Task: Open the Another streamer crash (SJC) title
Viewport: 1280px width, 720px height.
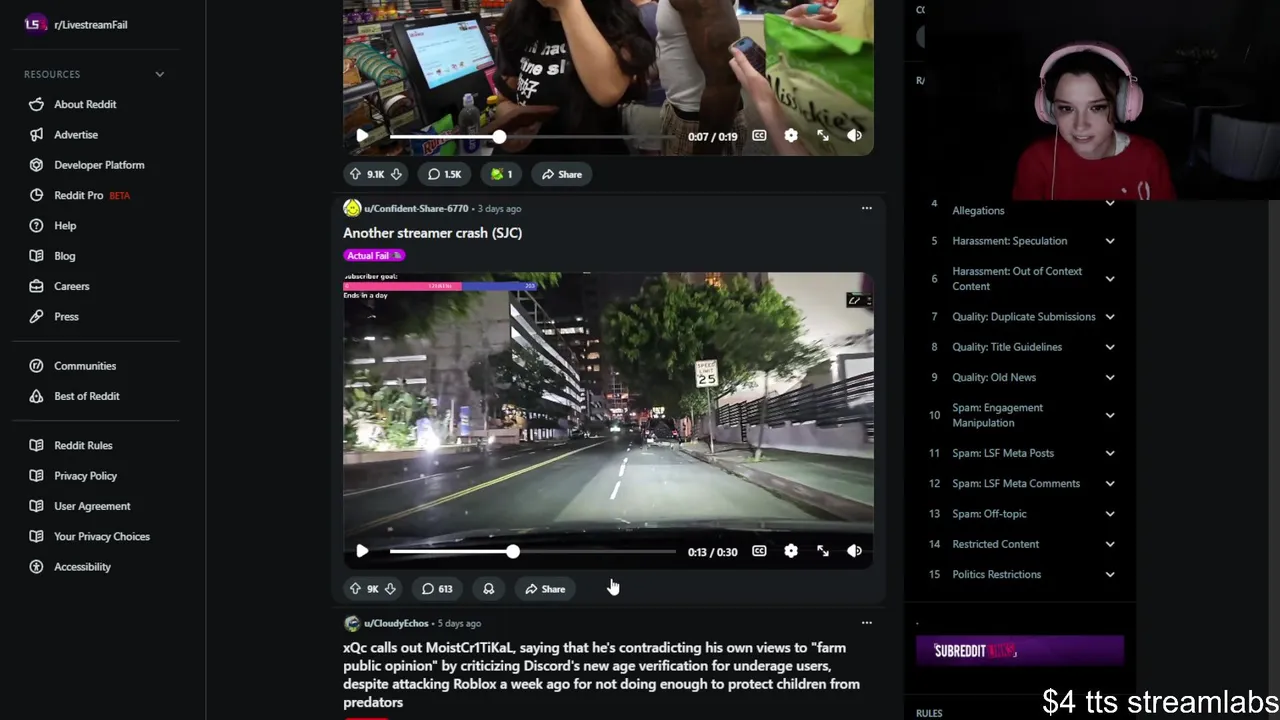Action: pyautogui.click(x=432, y=233)
